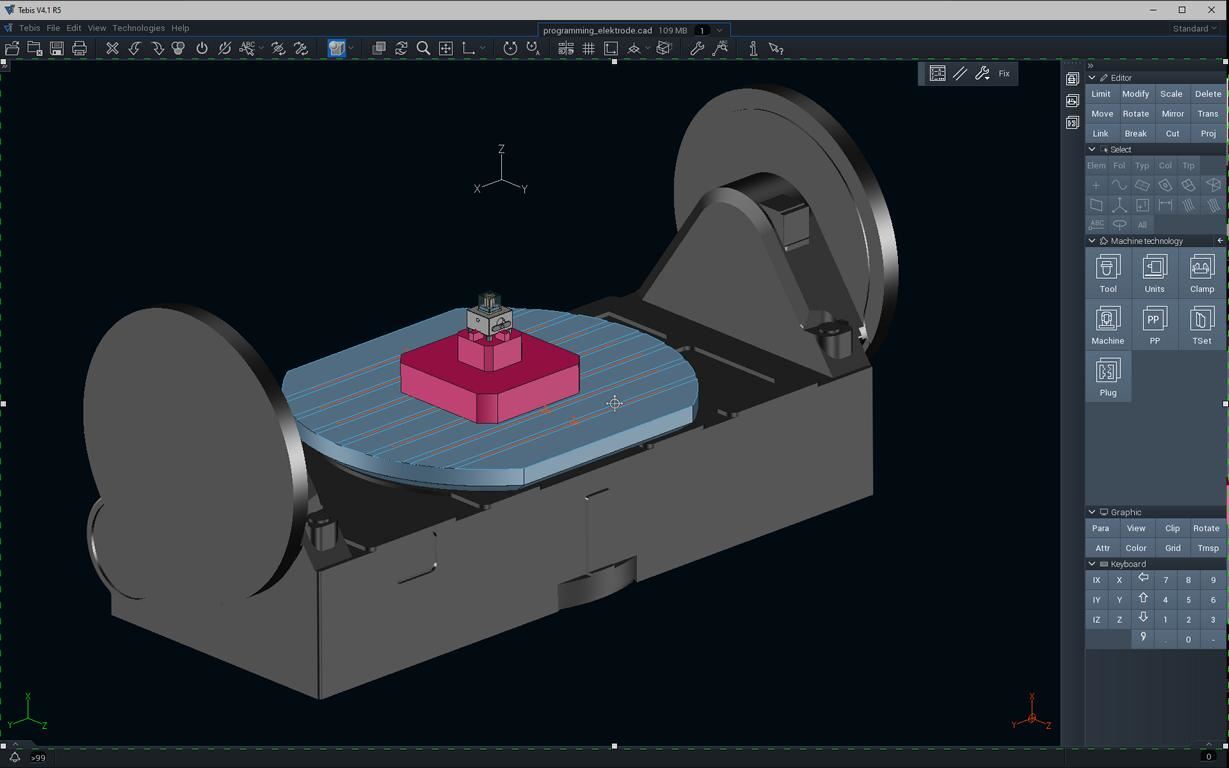Open the Technologies menu
Screen dimensions: 1229x768
coord(138,28)
